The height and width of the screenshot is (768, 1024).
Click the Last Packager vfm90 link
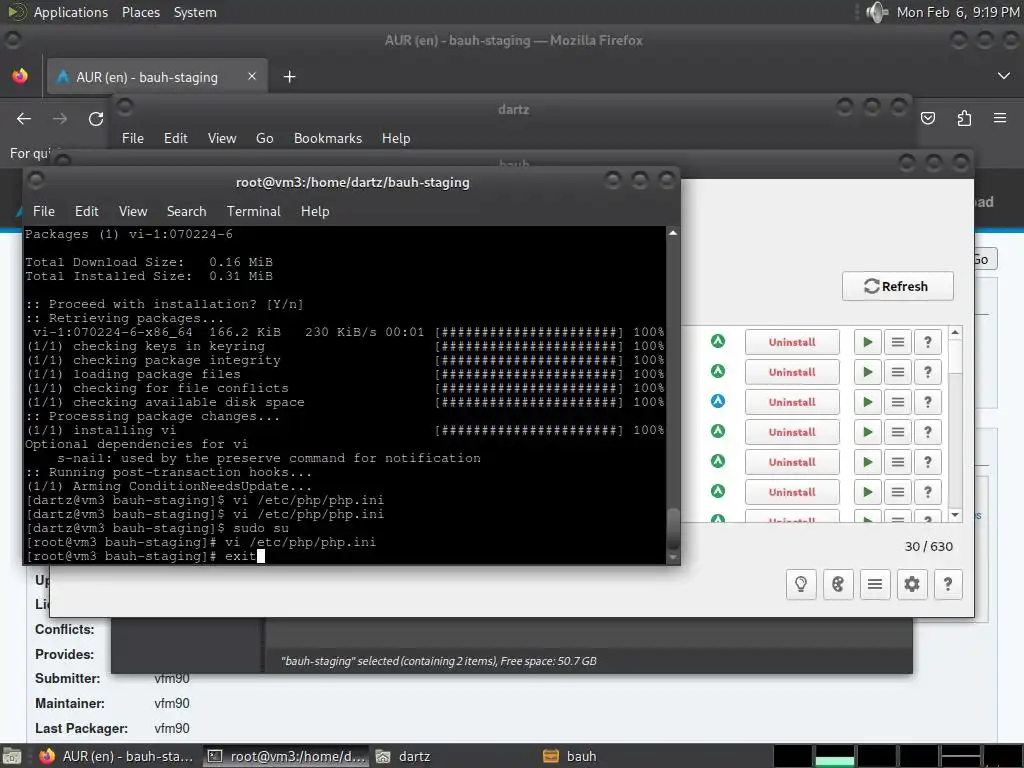coord(172,728)
